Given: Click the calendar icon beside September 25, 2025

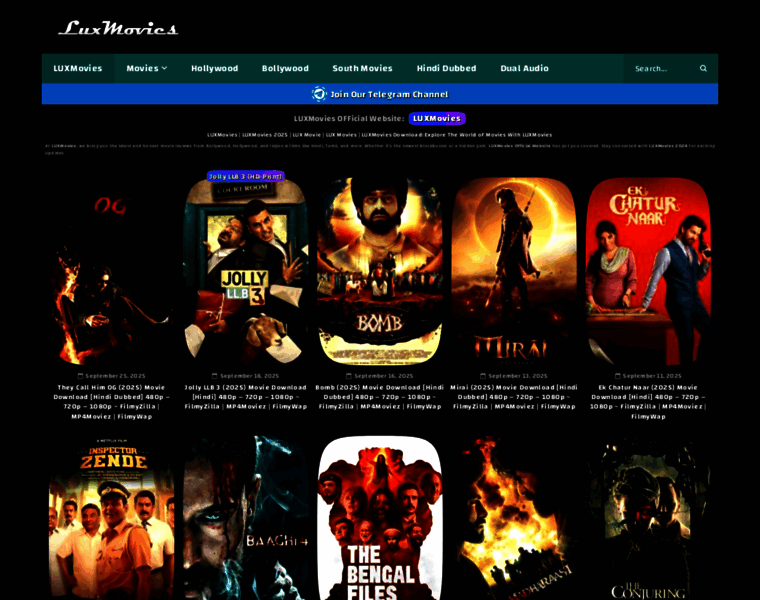Looking at the screenshot, I should 80,376.
